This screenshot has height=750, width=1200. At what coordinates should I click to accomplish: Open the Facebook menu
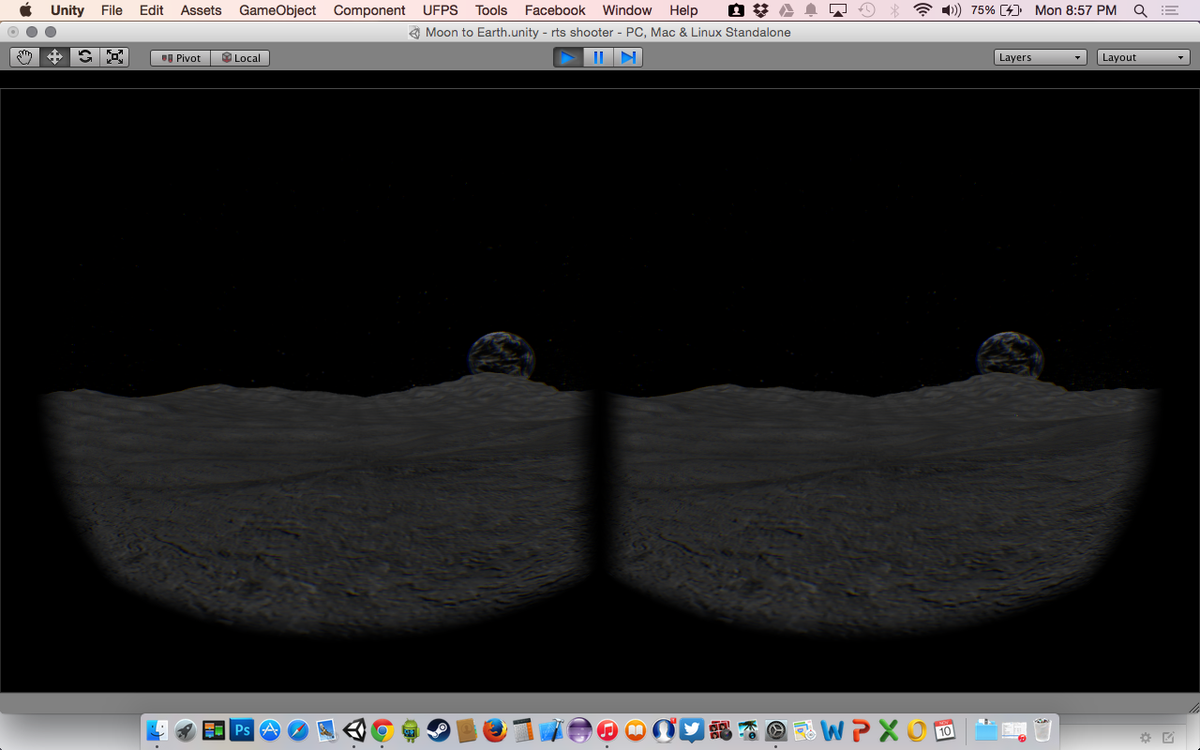point(555,10)
